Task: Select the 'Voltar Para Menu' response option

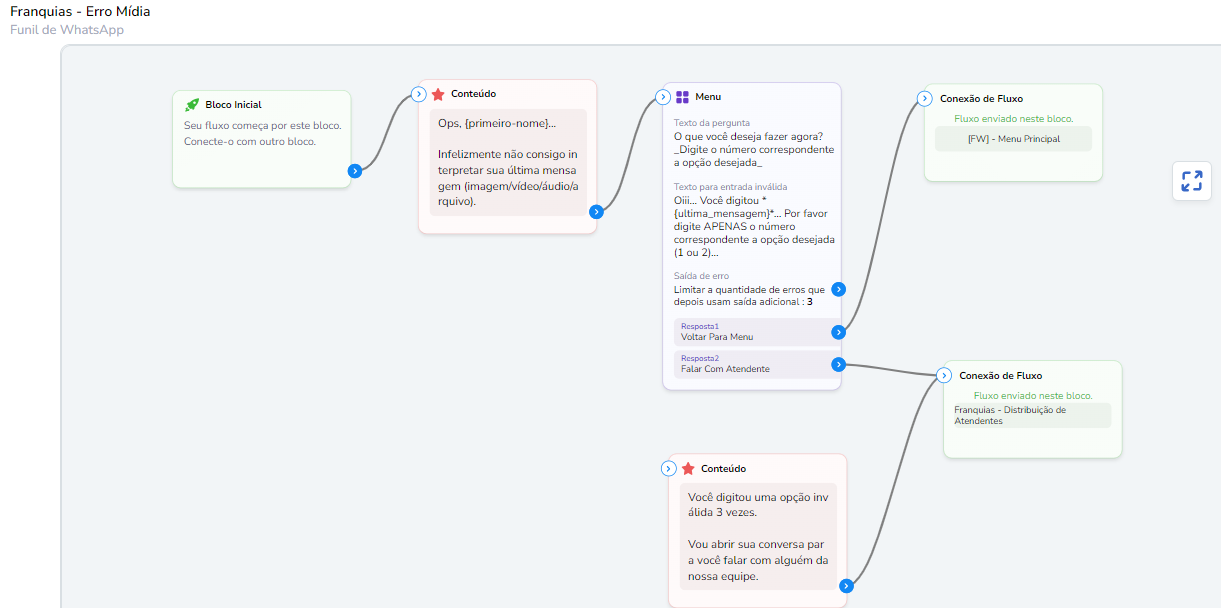Action: point(750,332)
